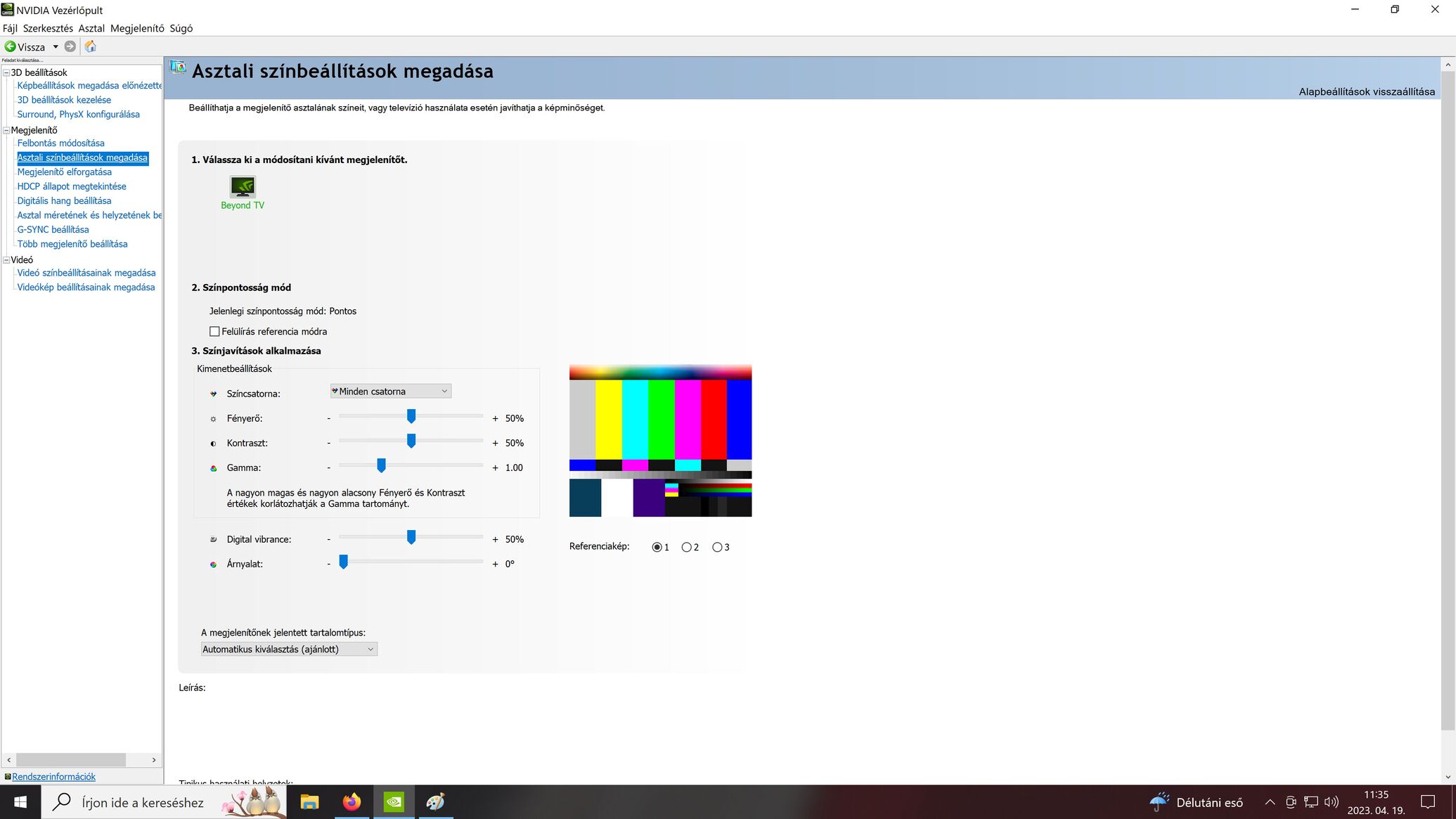Click the taskbar search box
The width and height of the screenshot is (1456, 819).
tap(163, 802)
